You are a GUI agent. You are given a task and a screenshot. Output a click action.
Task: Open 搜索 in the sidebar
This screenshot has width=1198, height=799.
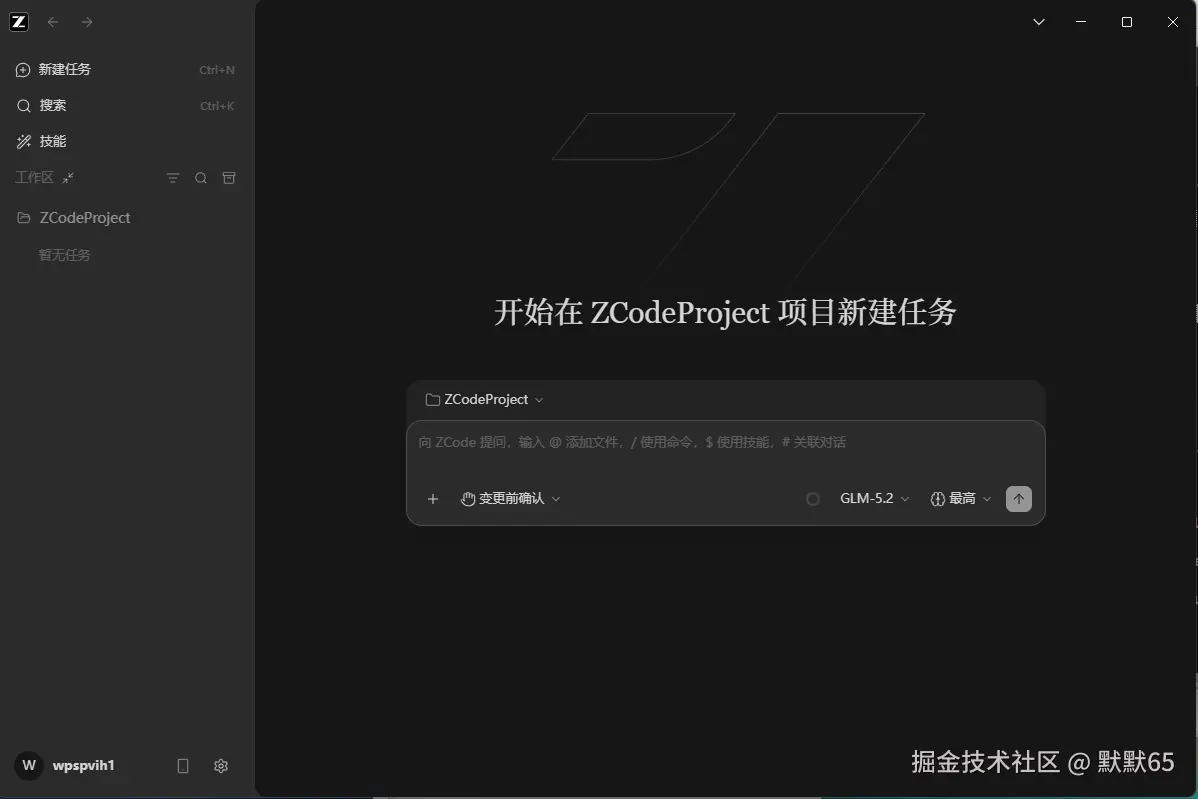(x=126, y=105)
